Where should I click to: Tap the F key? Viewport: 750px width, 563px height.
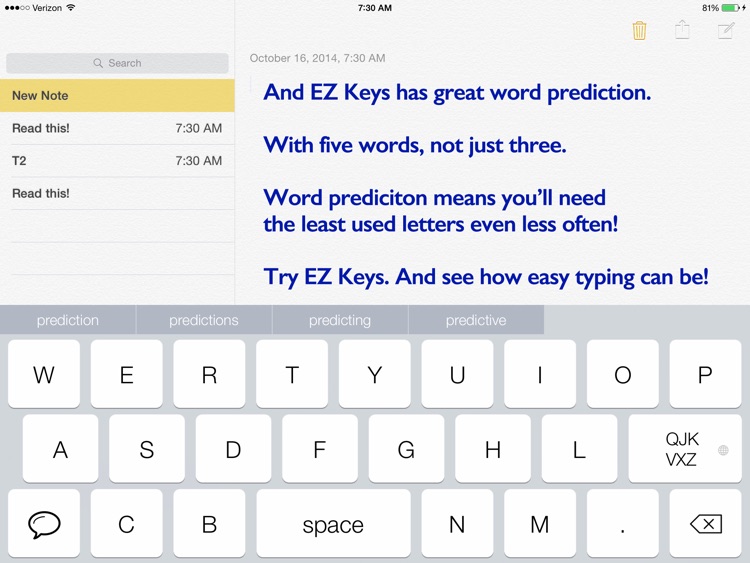pyautogui.click(x=320, y=449)
